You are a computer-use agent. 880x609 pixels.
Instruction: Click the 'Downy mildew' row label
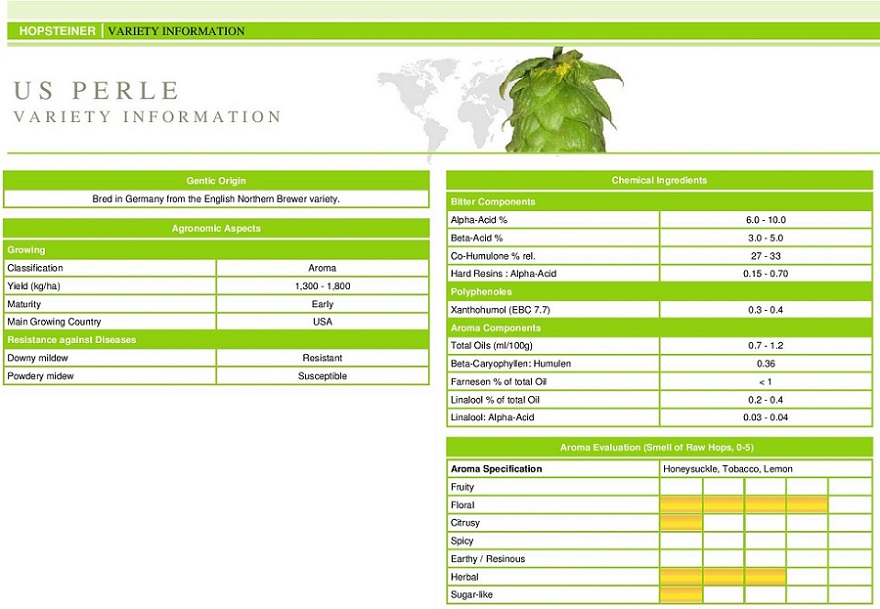pyautogui.click(x=38, y=358)
